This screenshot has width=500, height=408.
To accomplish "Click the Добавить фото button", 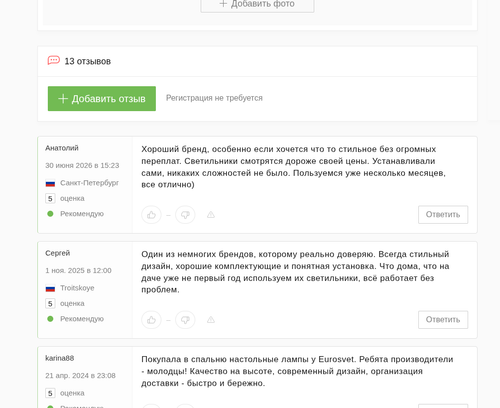I will [x=257, y=5].
